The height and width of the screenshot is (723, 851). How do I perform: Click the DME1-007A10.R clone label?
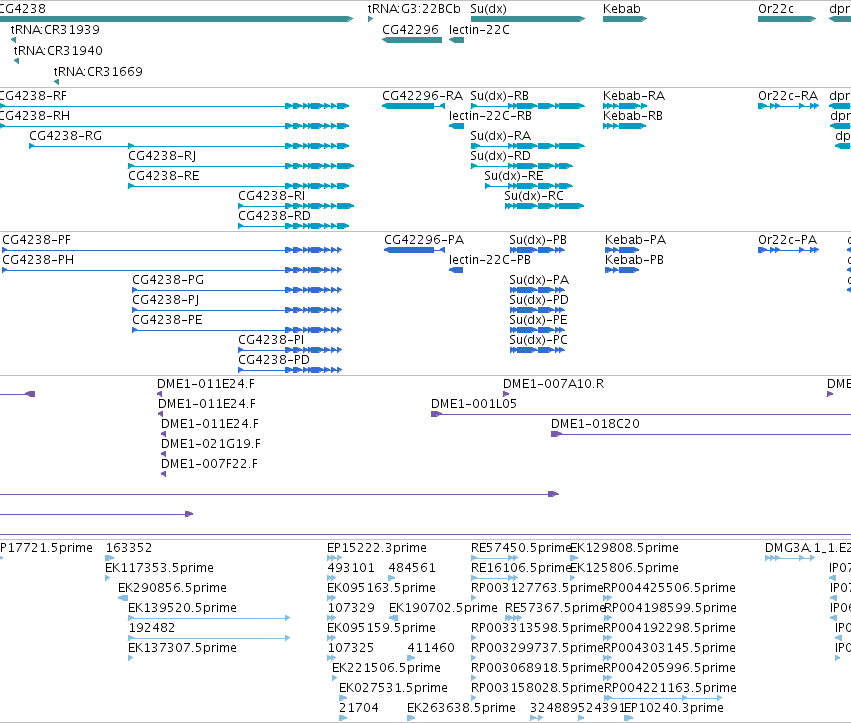pyautogui.click(x=553, y=384)
